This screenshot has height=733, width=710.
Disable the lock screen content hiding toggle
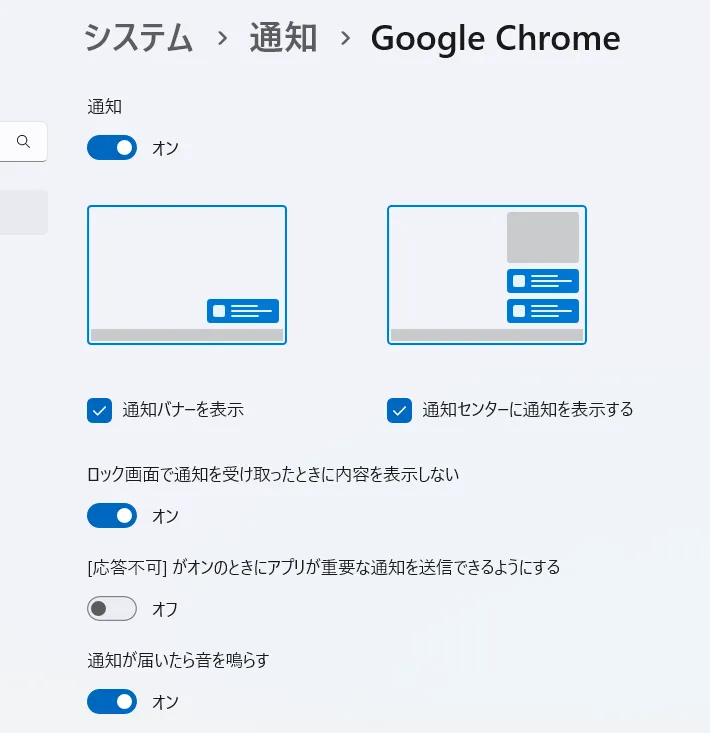(x=112, y=516)
